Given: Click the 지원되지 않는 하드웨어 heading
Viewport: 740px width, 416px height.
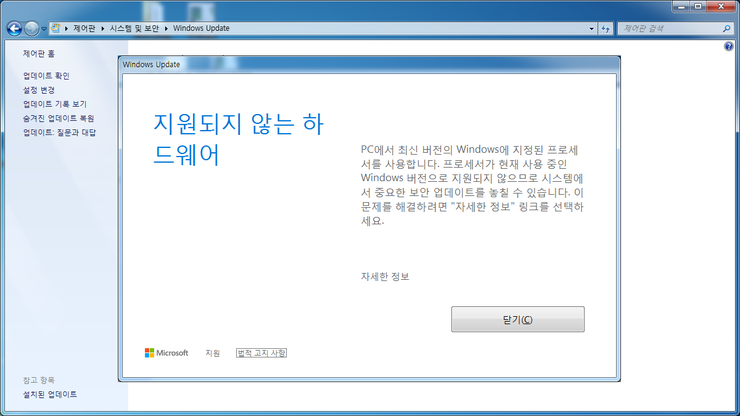Looking at the screenshot, I should (x=238, y=139).
